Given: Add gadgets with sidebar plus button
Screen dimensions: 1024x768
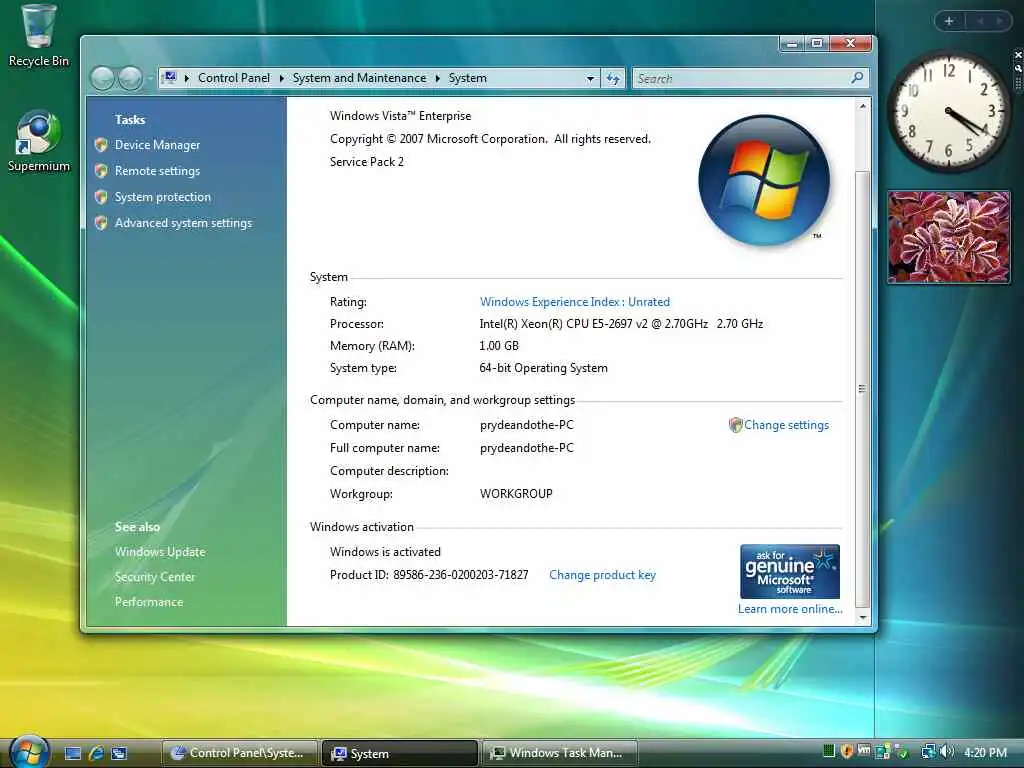Looking at the screenshot, I should (x=949, y=21).
